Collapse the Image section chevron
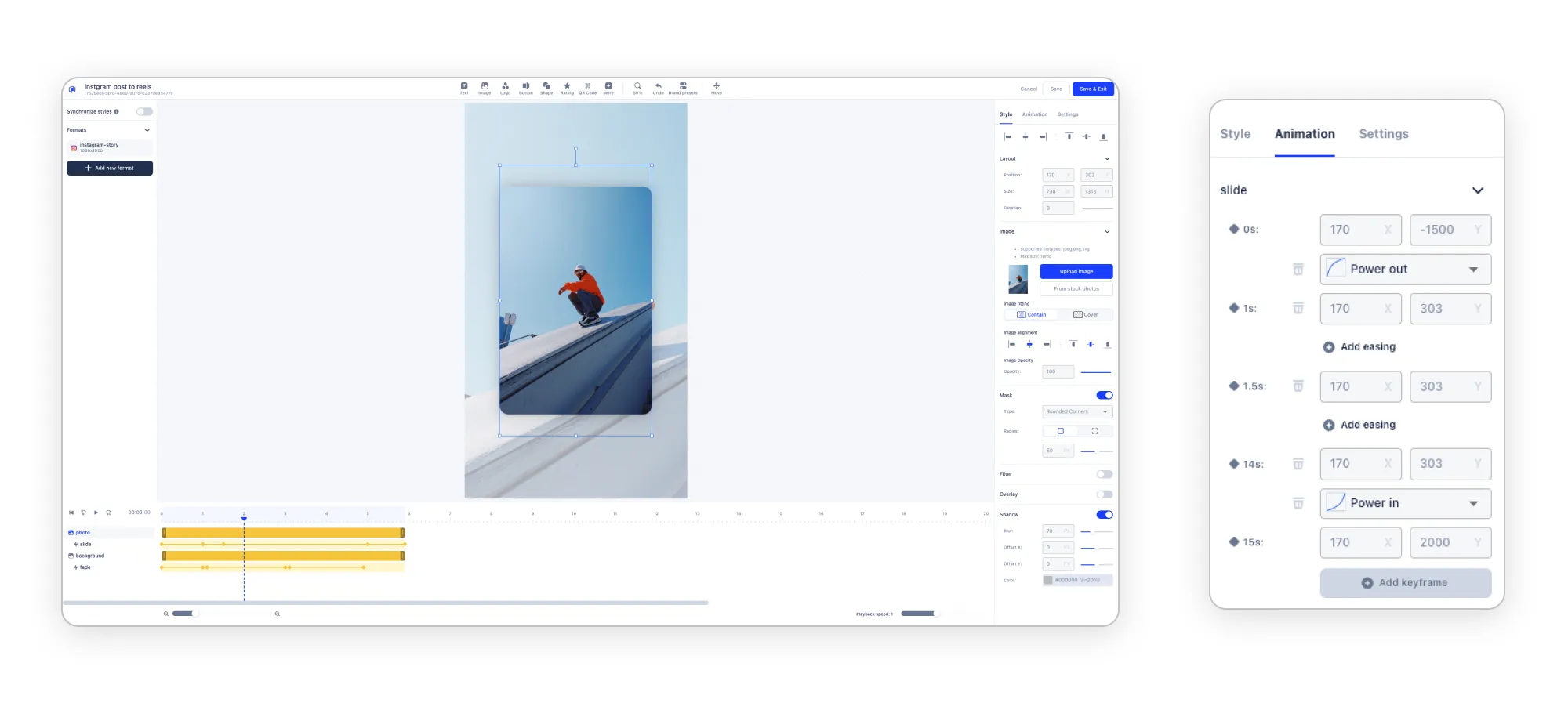The image size is (1568, 710). [x=1107, y=231]
